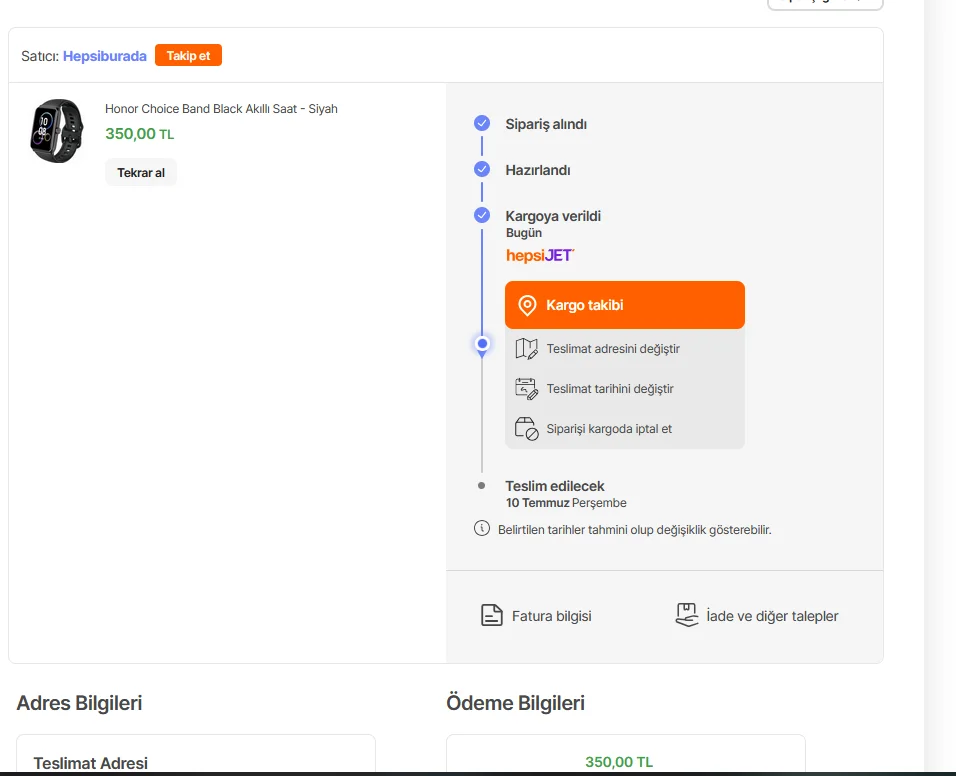
Task: Click the 350,00 TL payment total
Action: (619, 762)
